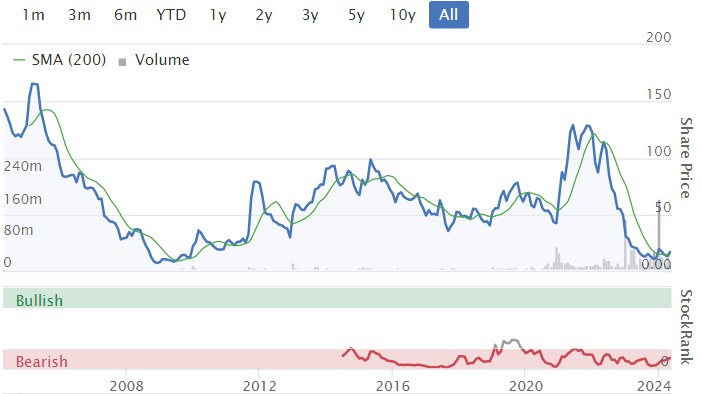The width and height of the screenshot is (701, 394).
Task: Select the 3y time range
Action: pyautogui.click(x=310, y=15)
